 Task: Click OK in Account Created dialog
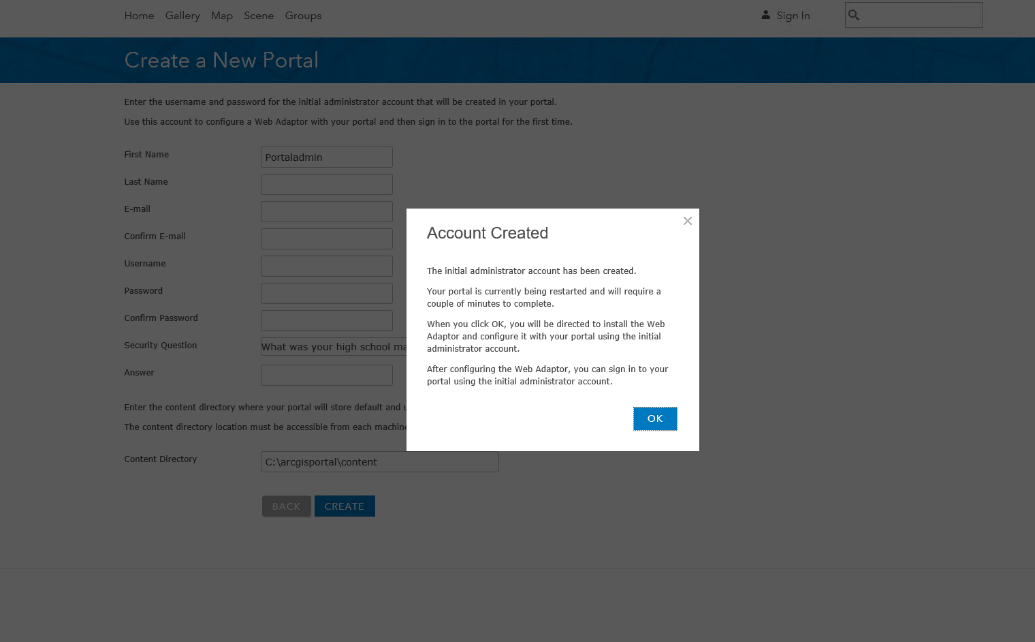click(655, 419)
